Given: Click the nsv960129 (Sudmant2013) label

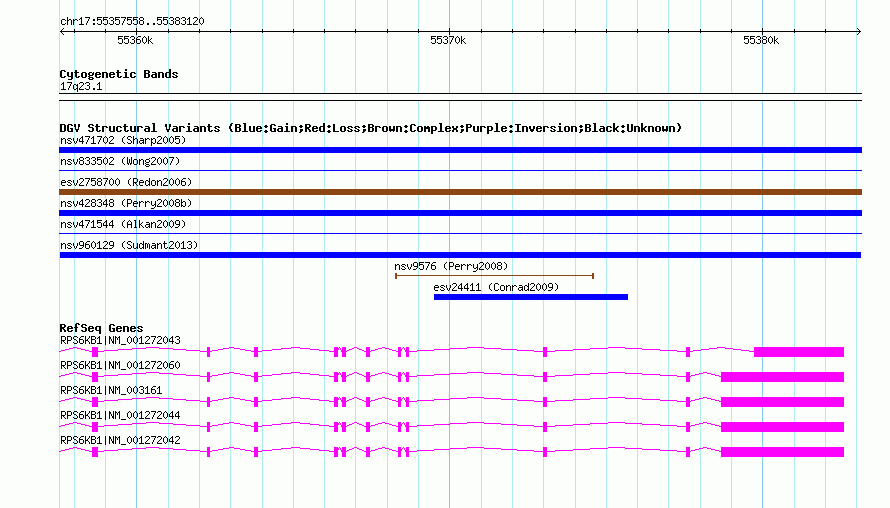Looking at the screenshot, I should [129, 245].
